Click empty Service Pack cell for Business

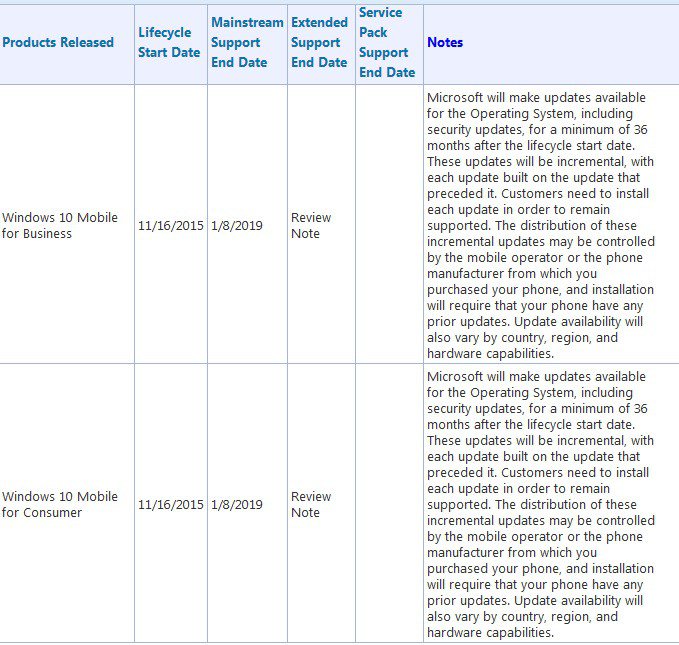(x=389, y=225)
